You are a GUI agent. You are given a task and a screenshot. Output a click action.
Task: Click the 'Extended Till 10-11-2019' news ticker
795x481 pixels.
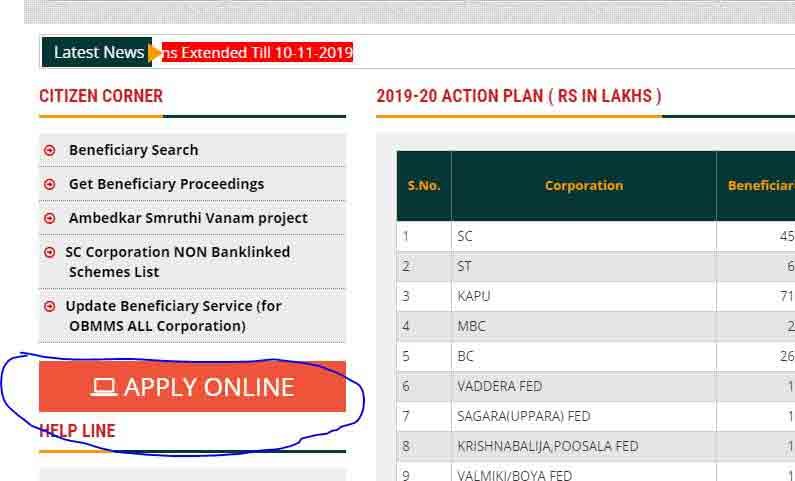pos(258,52)
